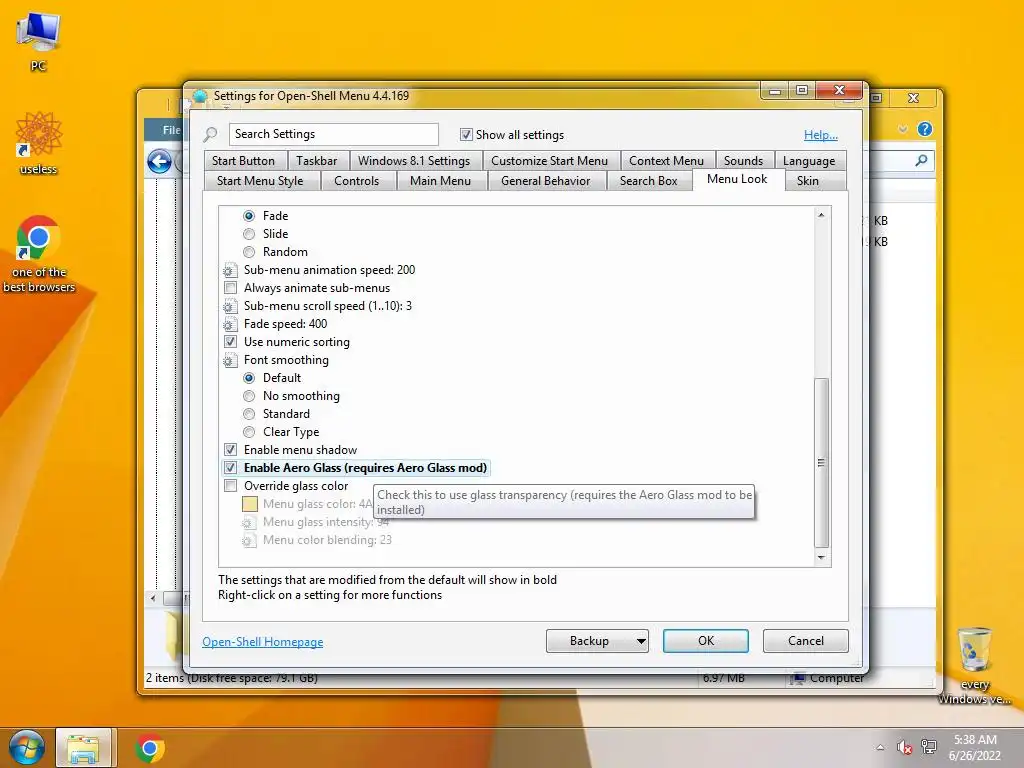Open the Windows 8.1 Settings tab
Viewport: 1024px width, 768px height.
[x=414, y=161]
